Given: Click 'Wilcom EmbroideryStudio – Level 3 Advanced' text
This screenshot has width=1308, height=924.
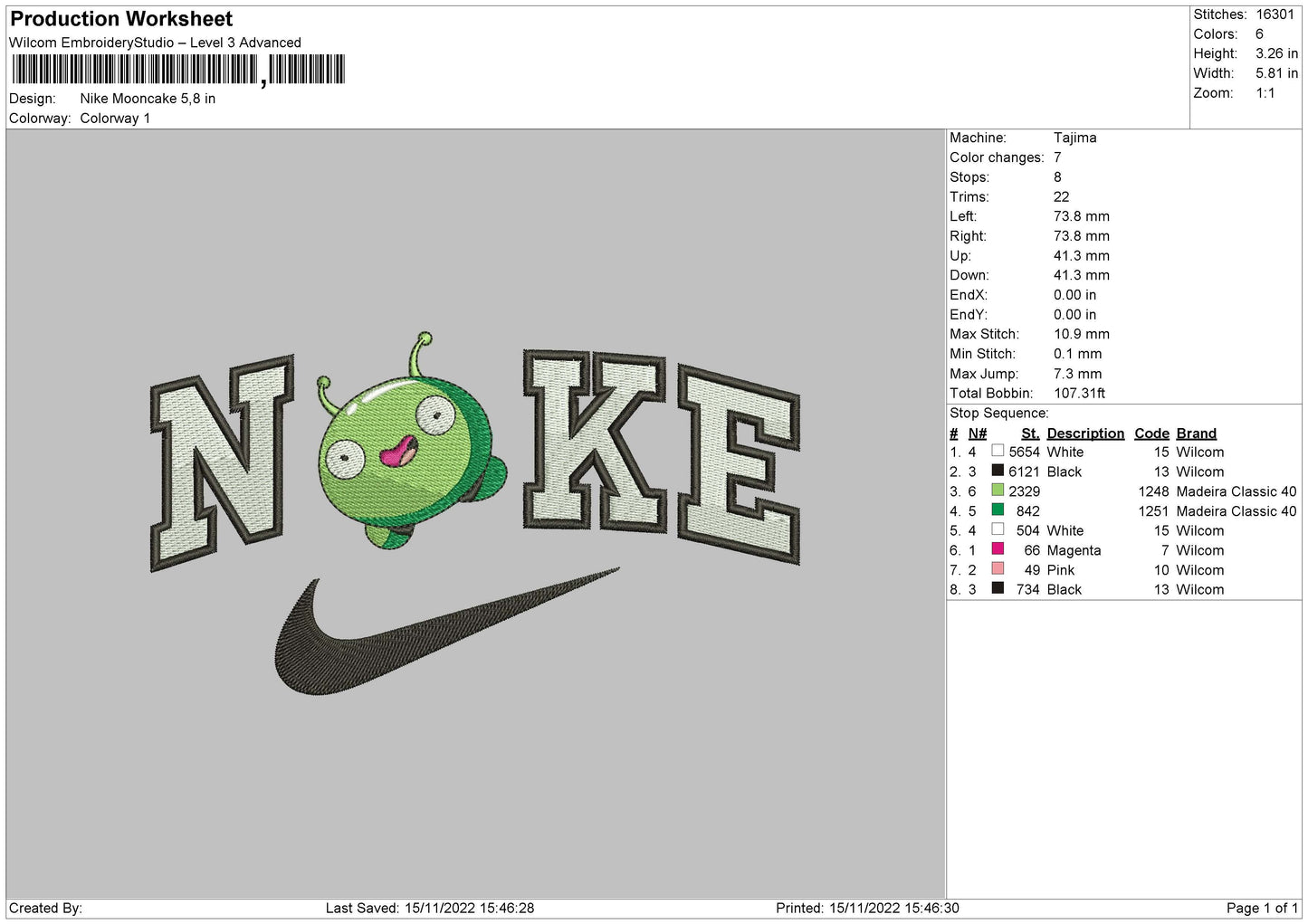Looking at the screenshot, I should [155, 43].
